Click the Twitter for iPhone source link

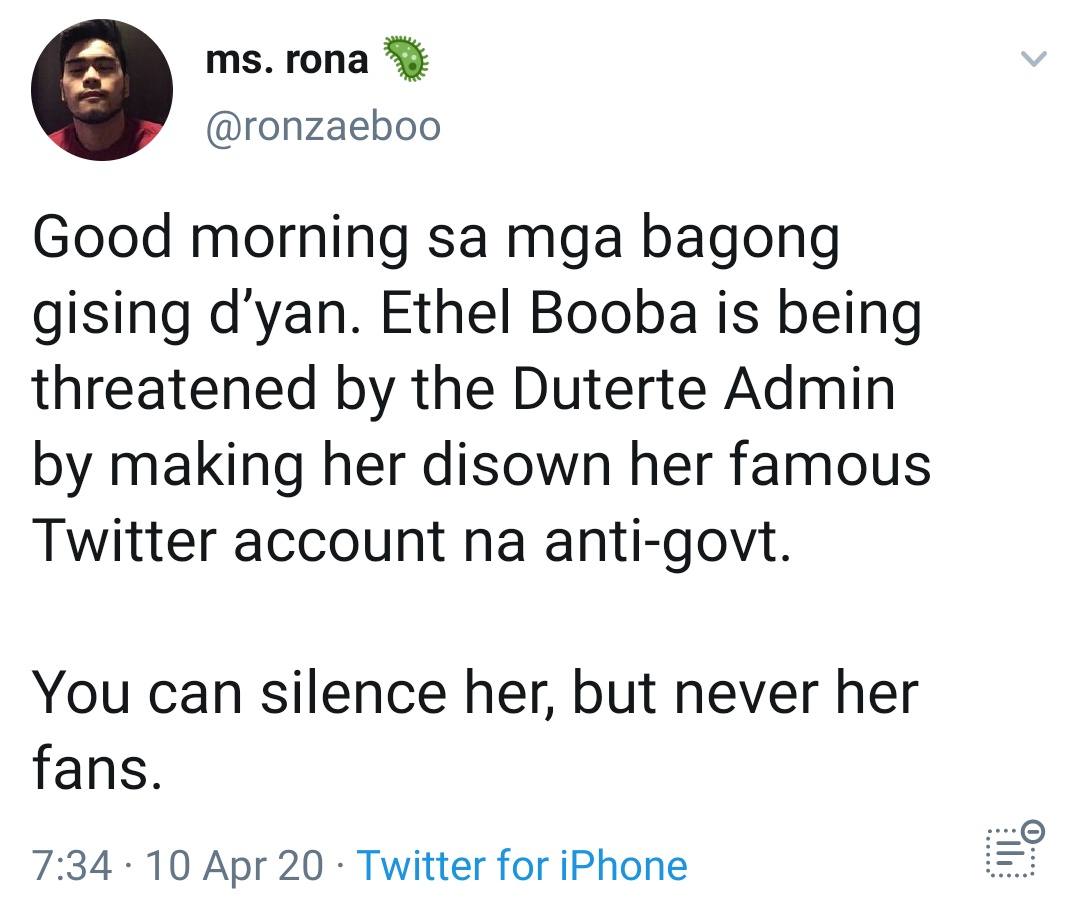pos(522,865)
